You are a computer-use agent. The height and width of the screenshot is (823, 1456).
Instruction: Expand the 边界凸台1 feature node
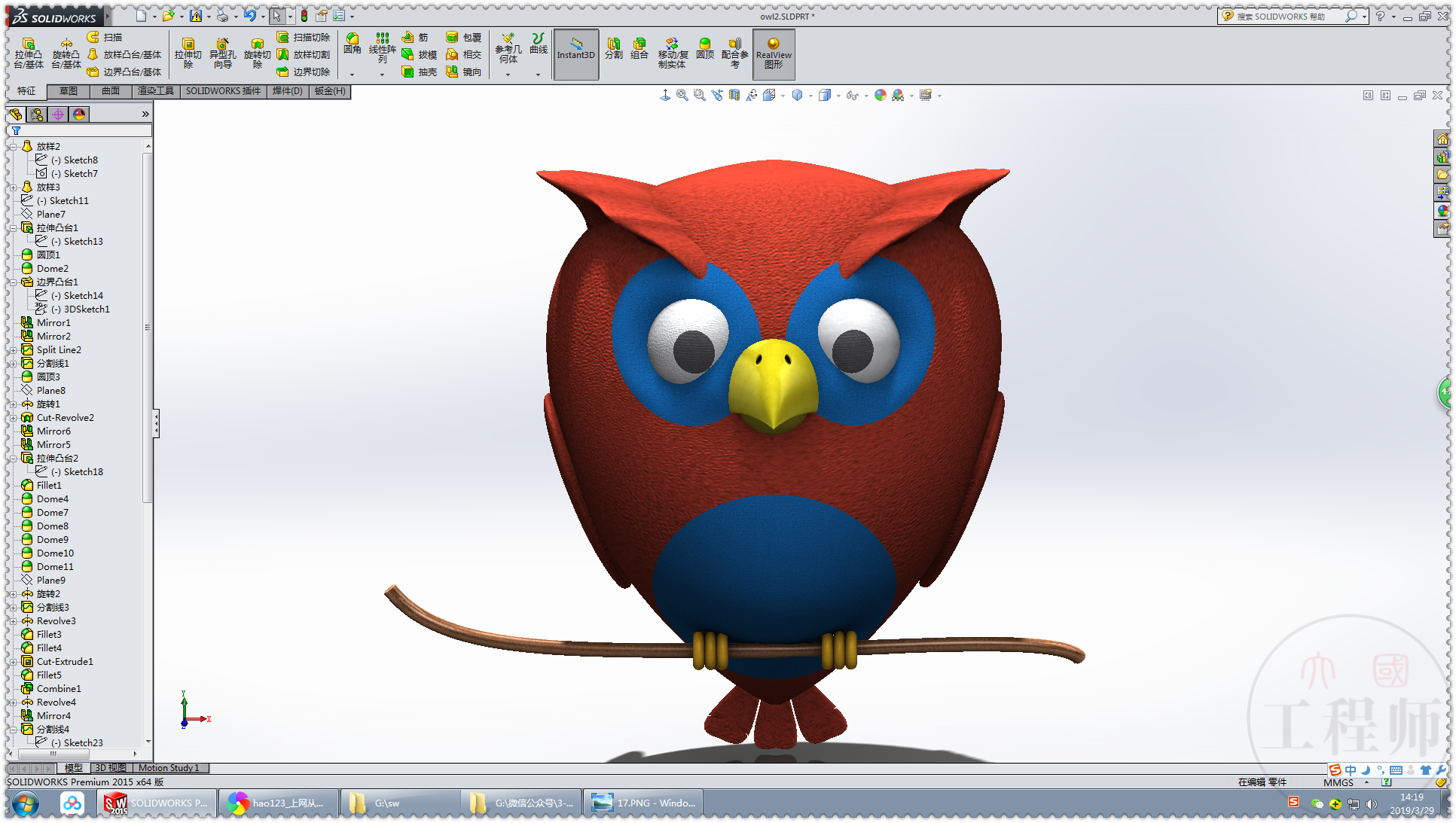click(14, 282)
